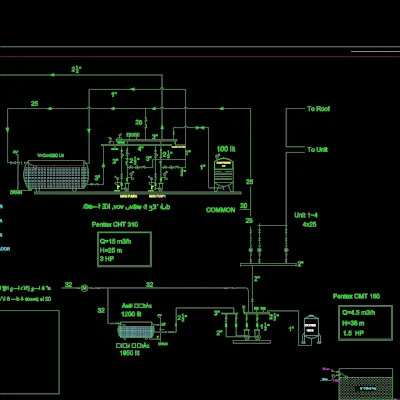Image resolution: width=400 pixels, height=400 pixels.
Task: Click the 100 lit pressure vessel symbol
Action: tap(224, 175)
